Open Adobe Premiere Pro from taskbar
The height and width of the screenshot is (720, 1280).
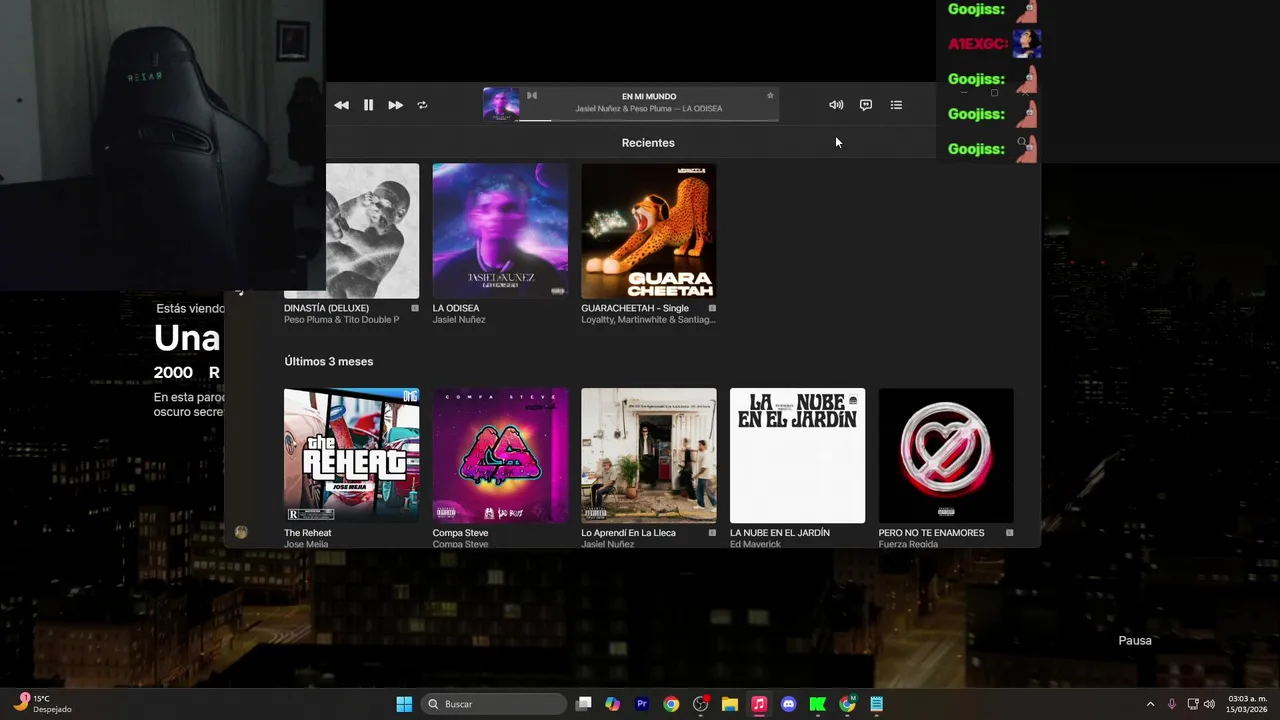642,704
